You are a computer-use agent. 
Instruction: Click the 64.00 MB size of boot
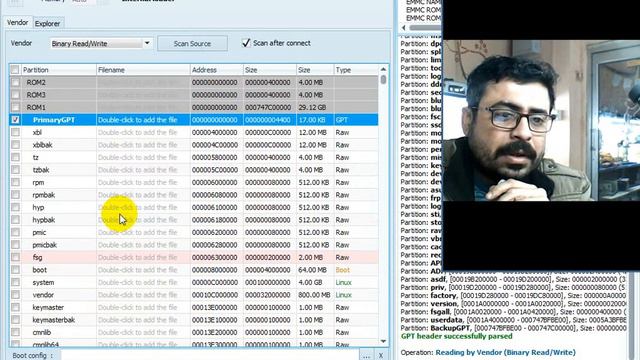[x=312, y=270]
